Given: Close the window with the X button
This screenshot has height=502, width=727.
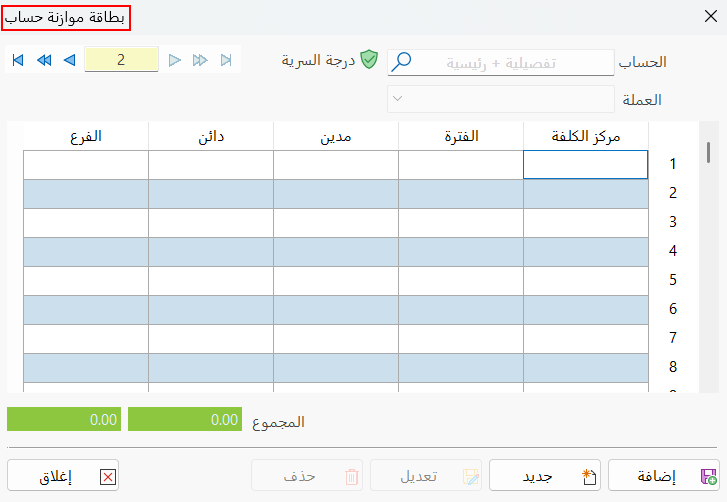Looking at the screenshot, I should click(x=711, y=16).
